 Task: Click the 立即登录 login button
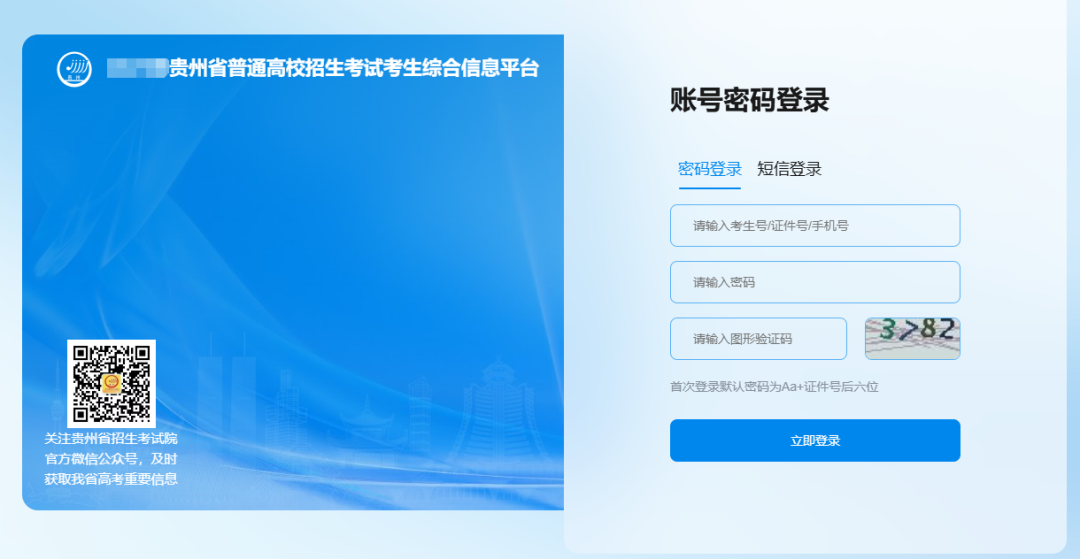[815, 441]
